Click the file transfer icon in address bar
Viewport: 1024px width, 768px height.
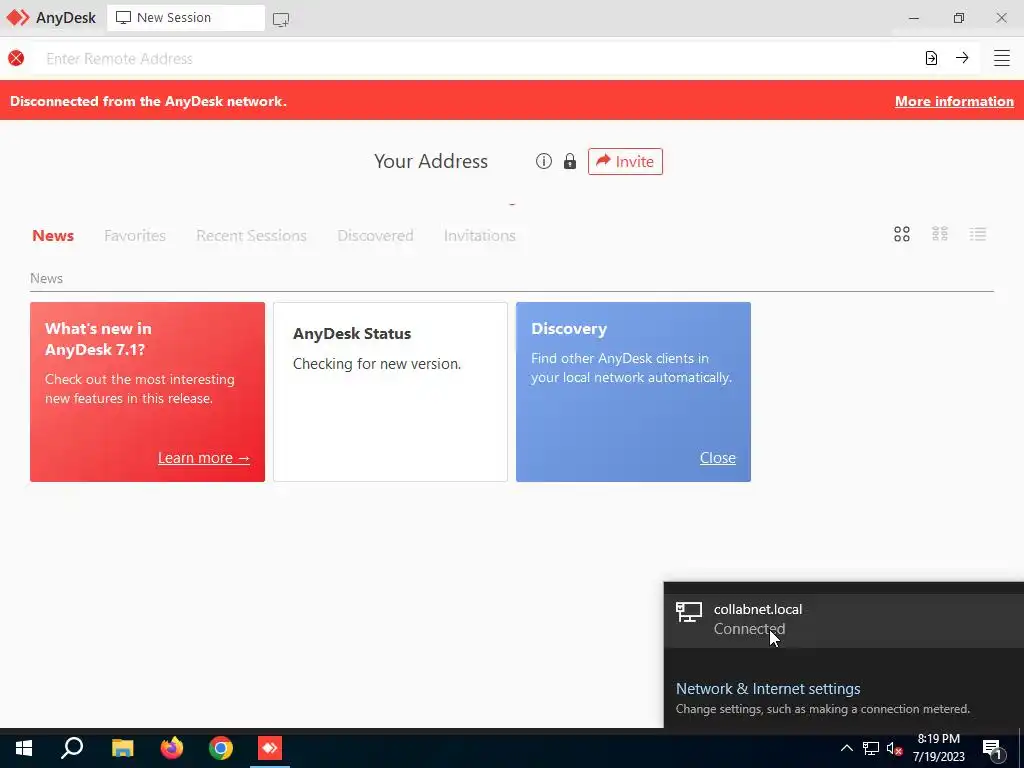(x=931, y=58)
